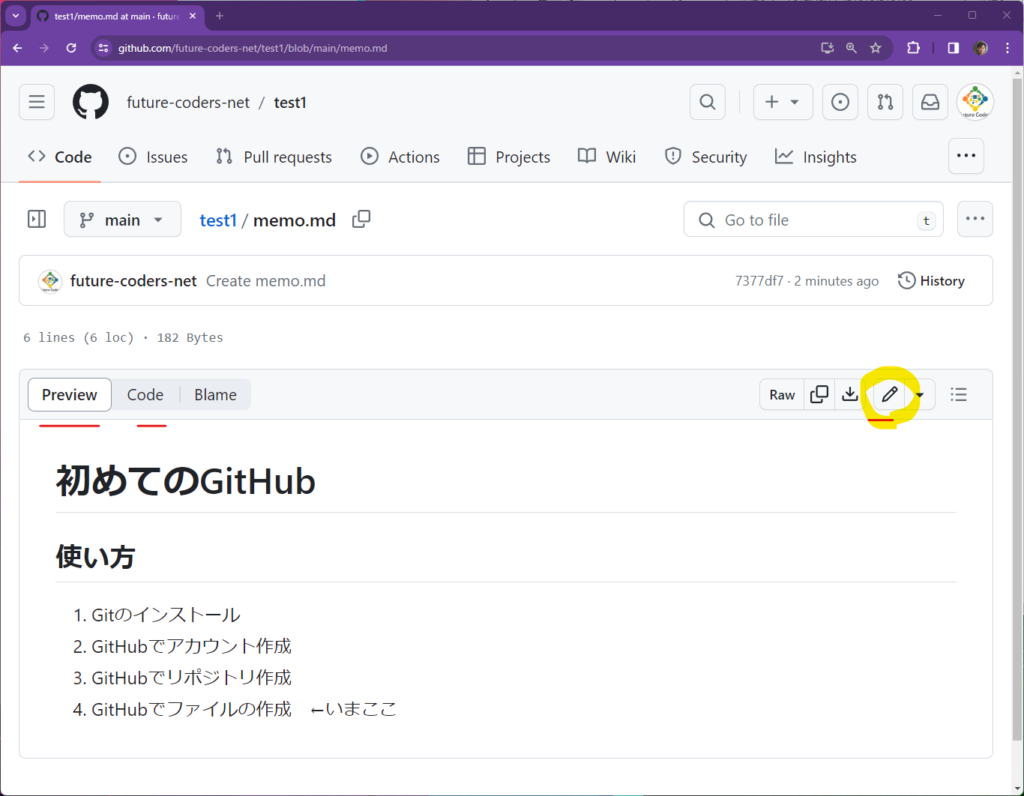This screenshot has width=1024, height=796.
Task: Copy raw file contents icon
Action: tap(819, 394)
